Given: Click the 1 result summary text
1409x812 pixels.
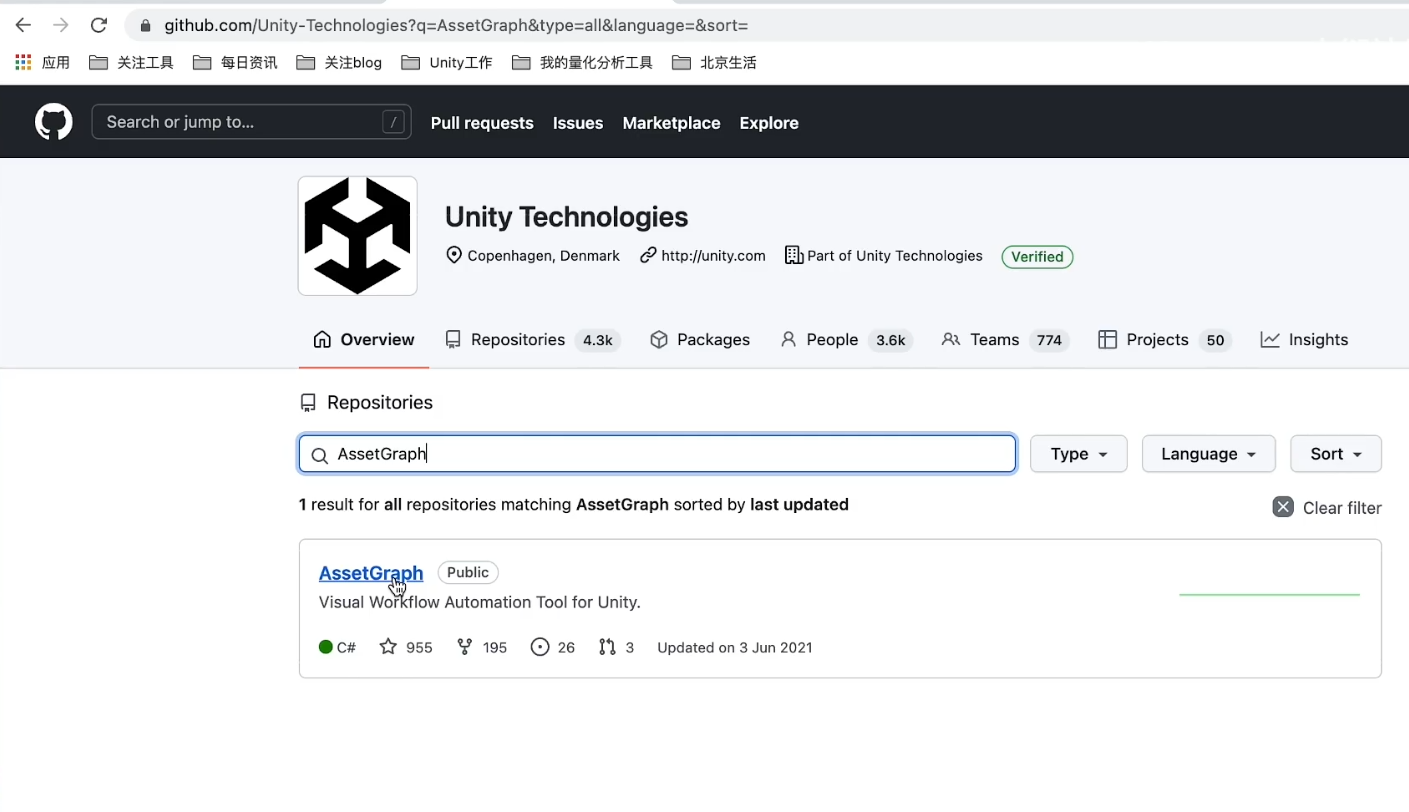Looking at the screenshot, I should pyautogui.click(x=574, y=505).
